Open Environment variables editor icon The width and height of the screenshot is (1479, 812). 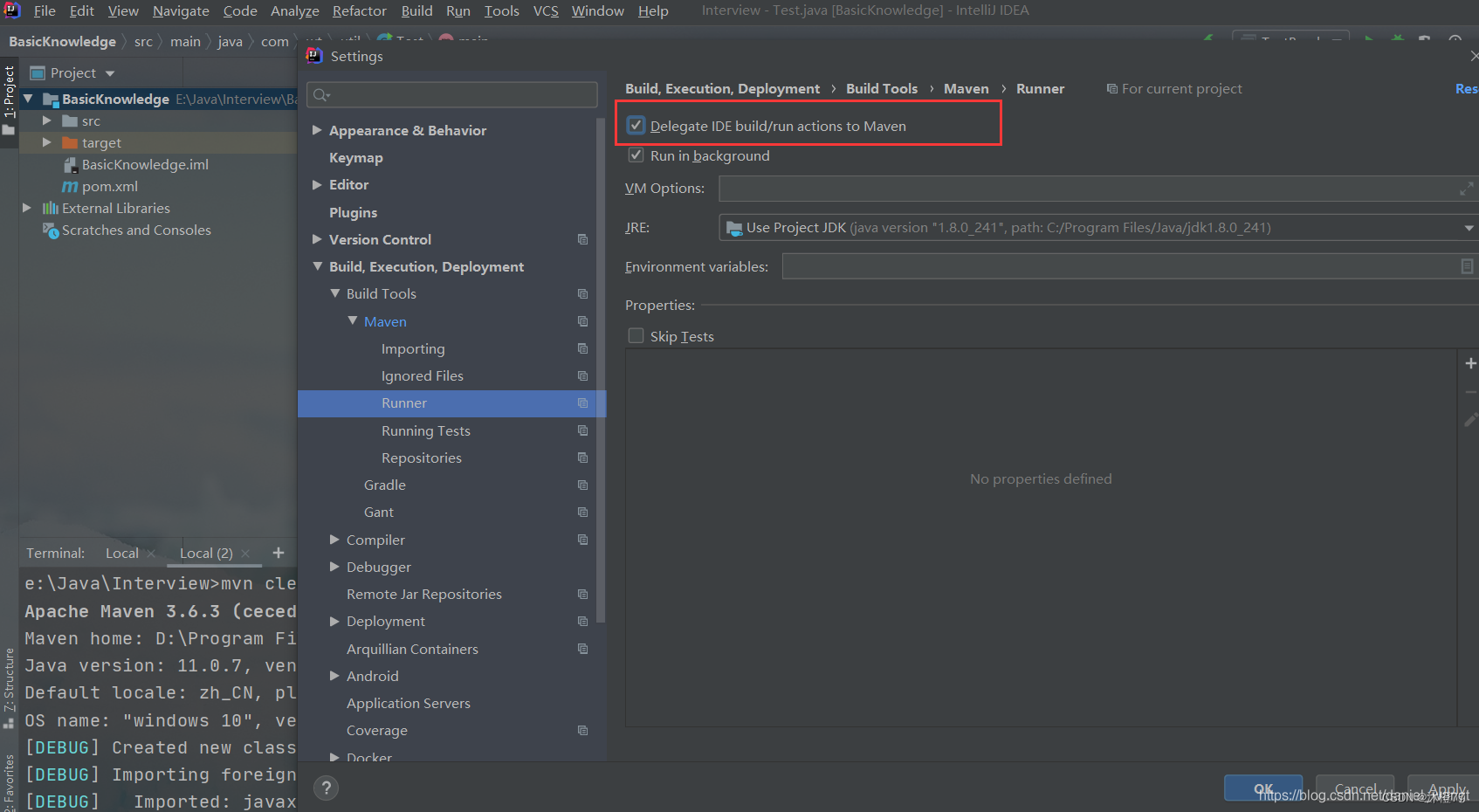[1467, 266]
